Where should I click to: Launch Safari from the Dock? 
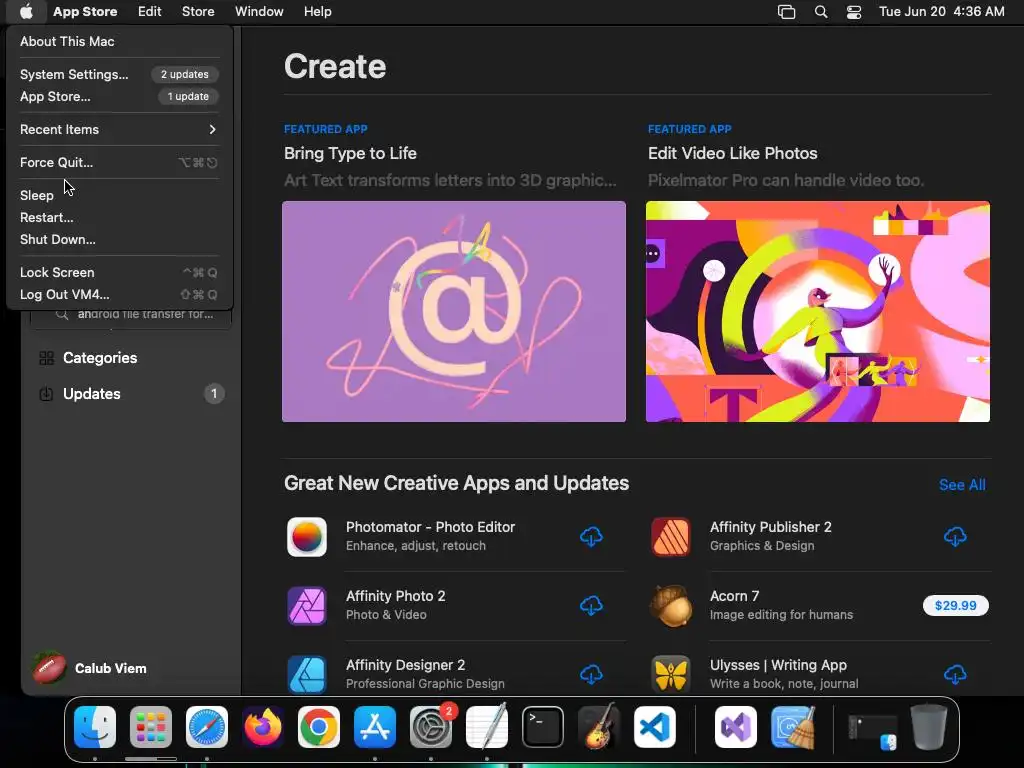tap(207, 727)
